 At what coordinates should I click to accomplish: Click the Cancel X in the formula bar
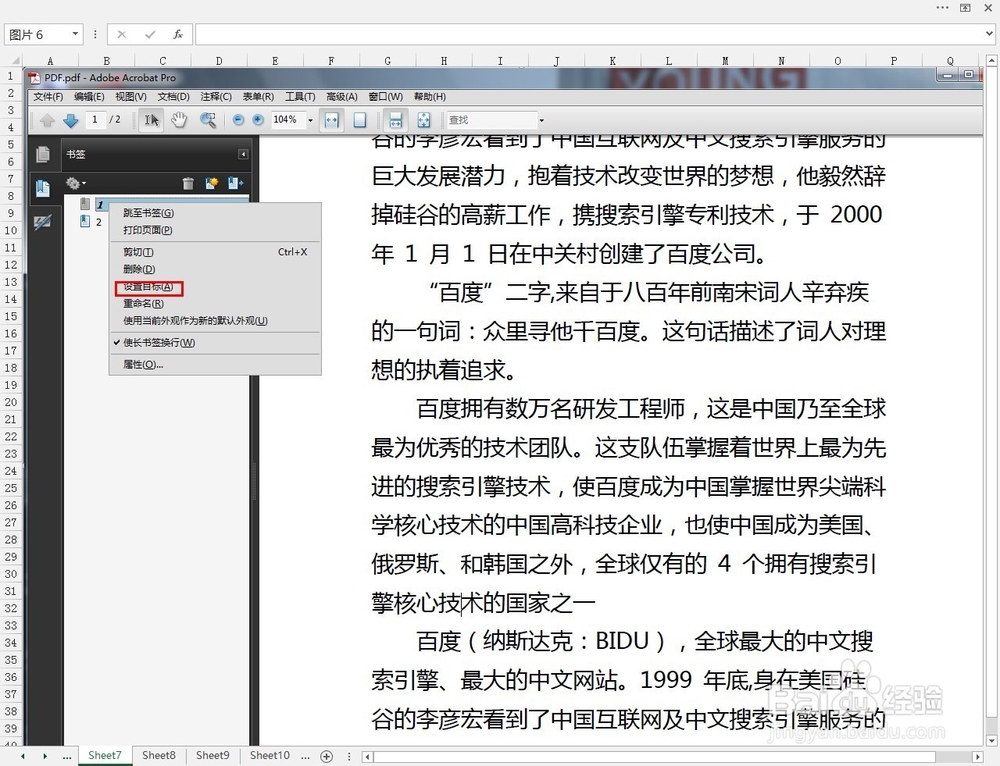121,34
